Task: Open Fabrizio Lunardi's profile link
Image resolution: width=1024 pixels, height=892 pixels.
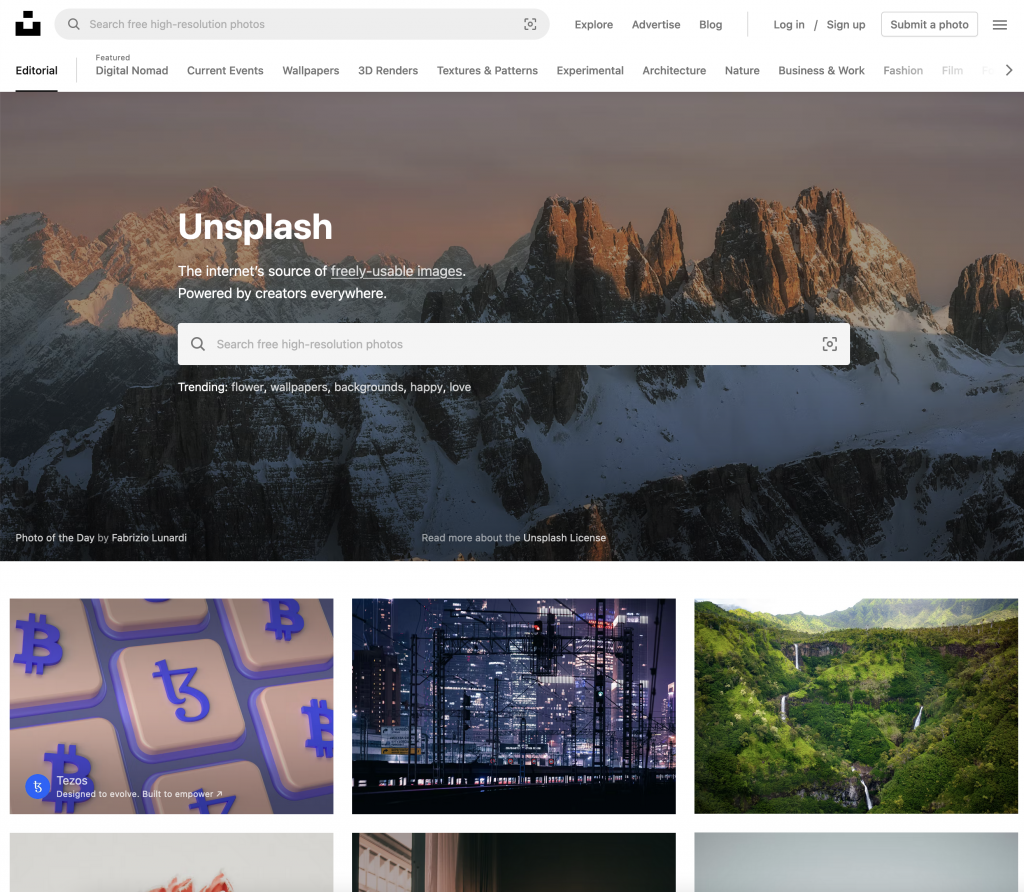Action: click(149, 538)
